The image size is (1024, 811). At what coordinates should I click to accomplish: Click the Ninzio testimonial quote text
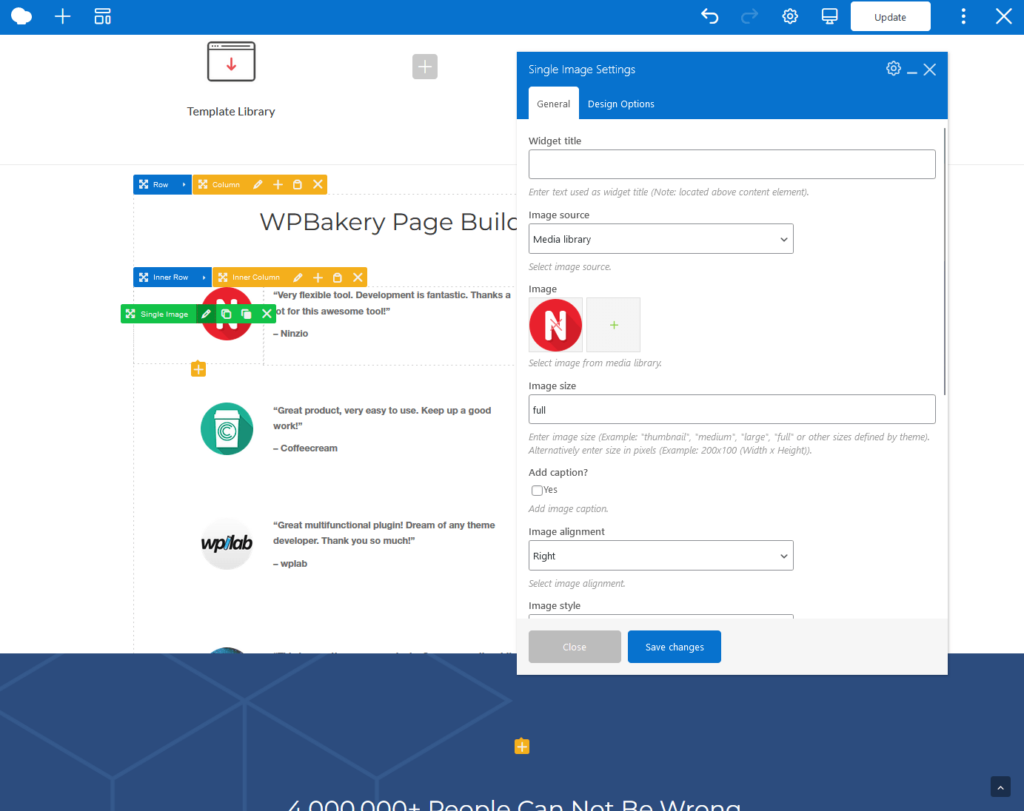pos(392,303)
